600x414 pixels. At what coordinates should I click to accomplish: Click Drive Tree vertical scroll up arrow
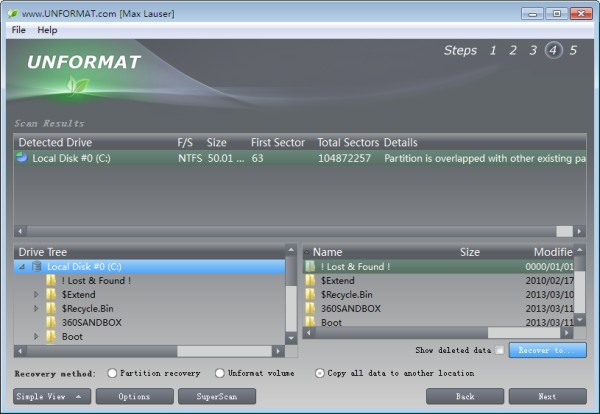[291, 250]
